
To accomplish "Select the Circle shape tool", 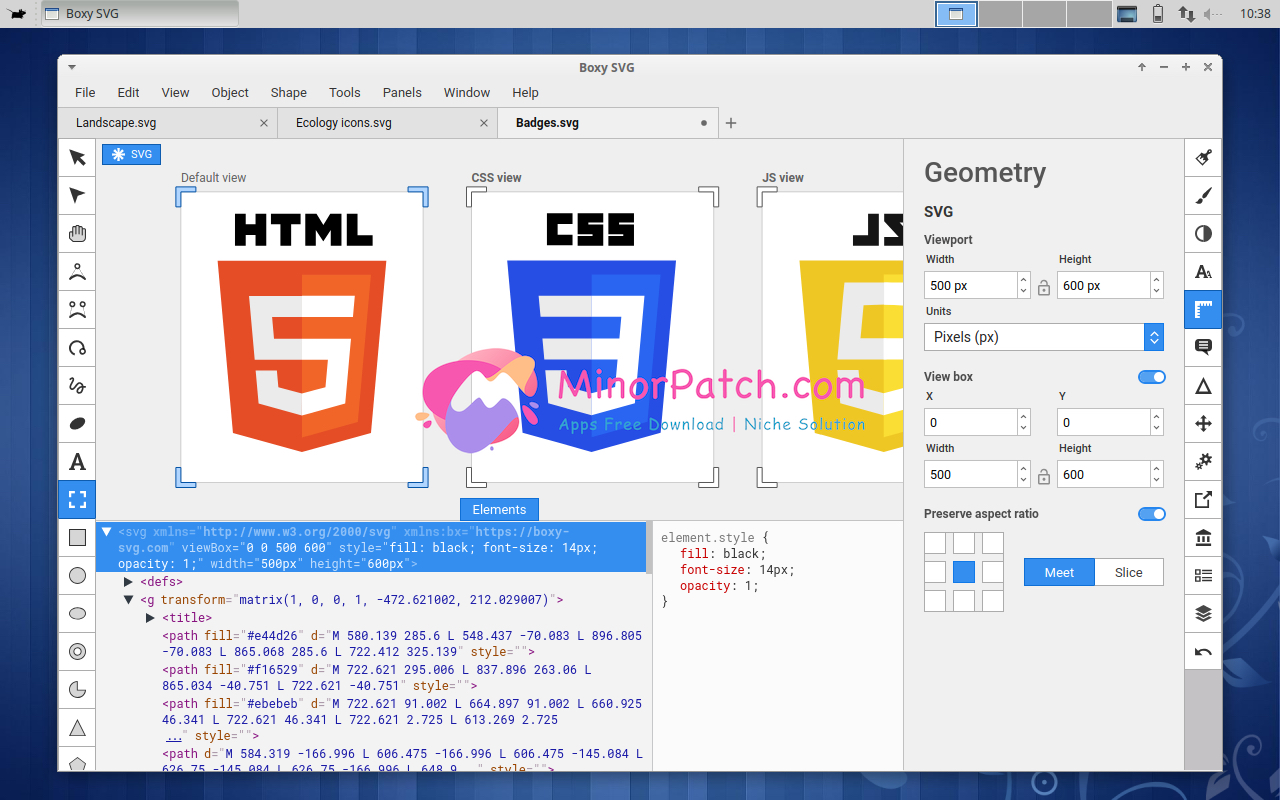I will (77, 575).
